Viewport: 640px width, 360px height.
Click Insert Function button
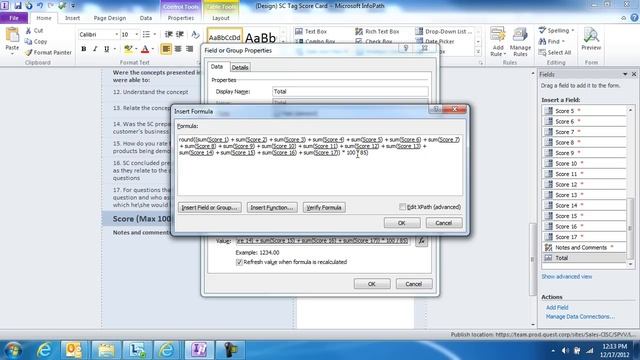point(272,207)
